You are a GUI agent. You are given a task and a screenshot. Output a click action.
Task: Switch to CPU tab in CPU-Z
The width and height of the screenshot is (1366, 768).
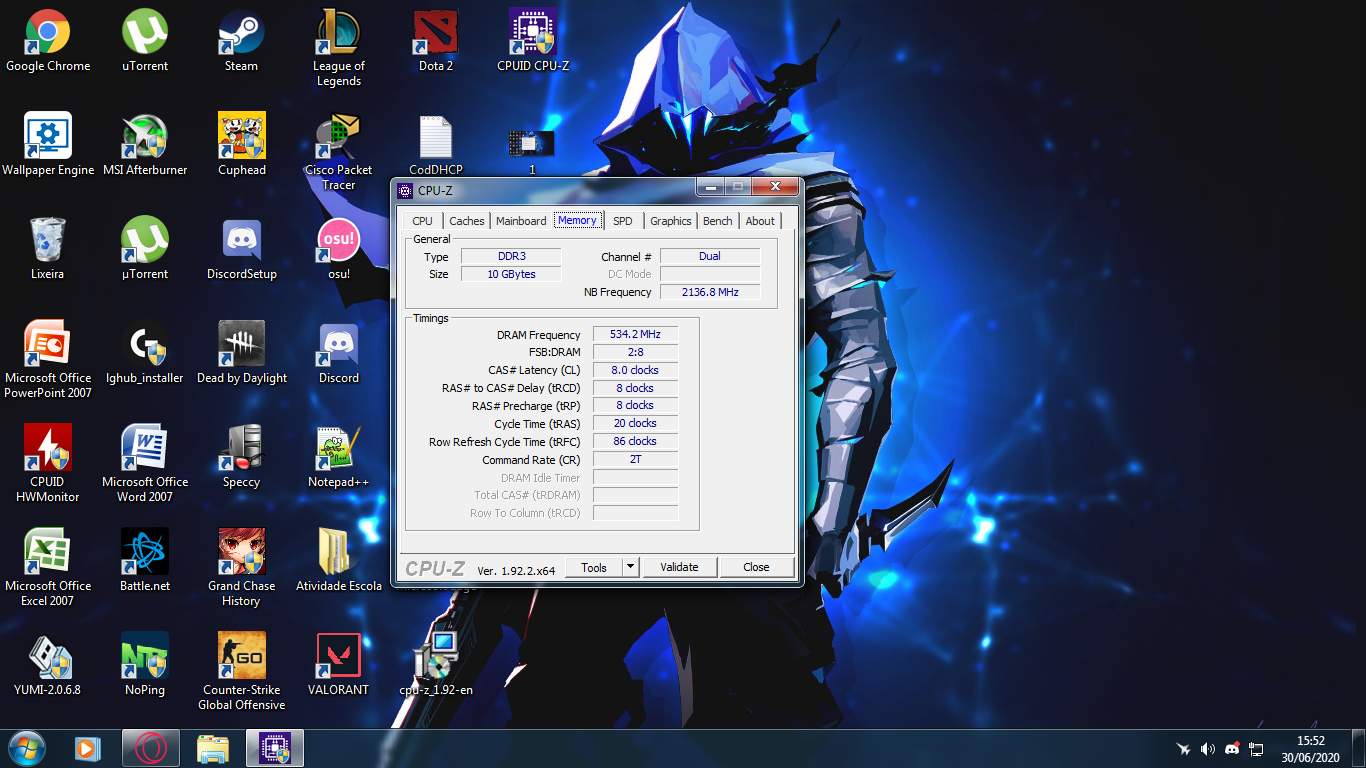tap(423, 221)
